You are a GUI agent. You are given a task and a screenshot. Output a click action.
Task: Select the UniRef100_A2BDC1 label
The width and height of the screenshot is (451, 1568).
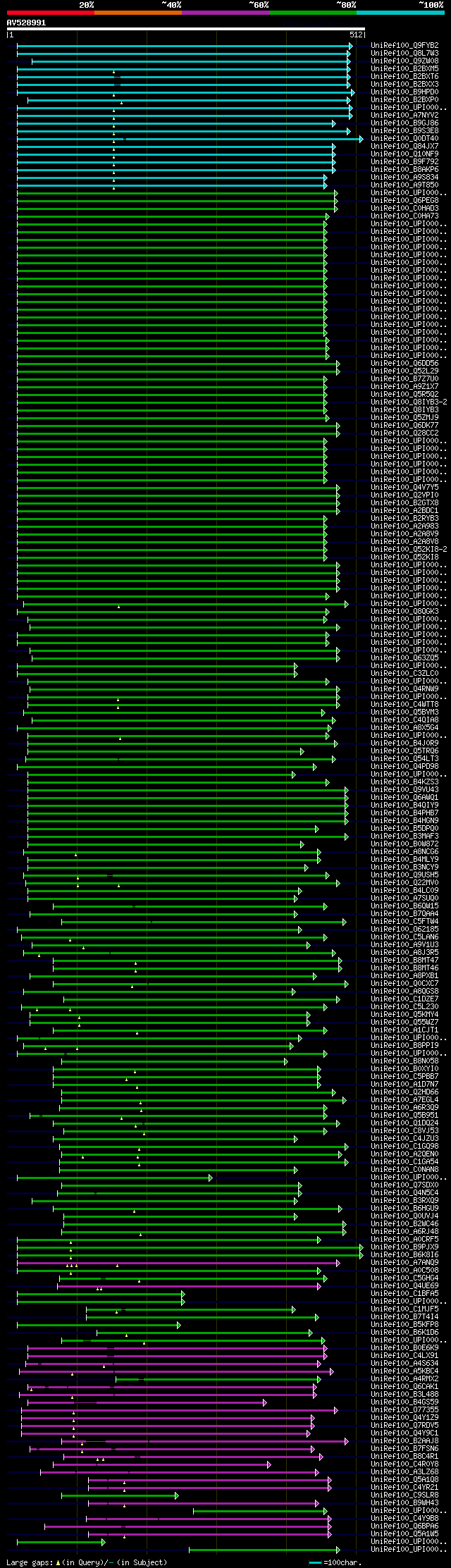404,511
